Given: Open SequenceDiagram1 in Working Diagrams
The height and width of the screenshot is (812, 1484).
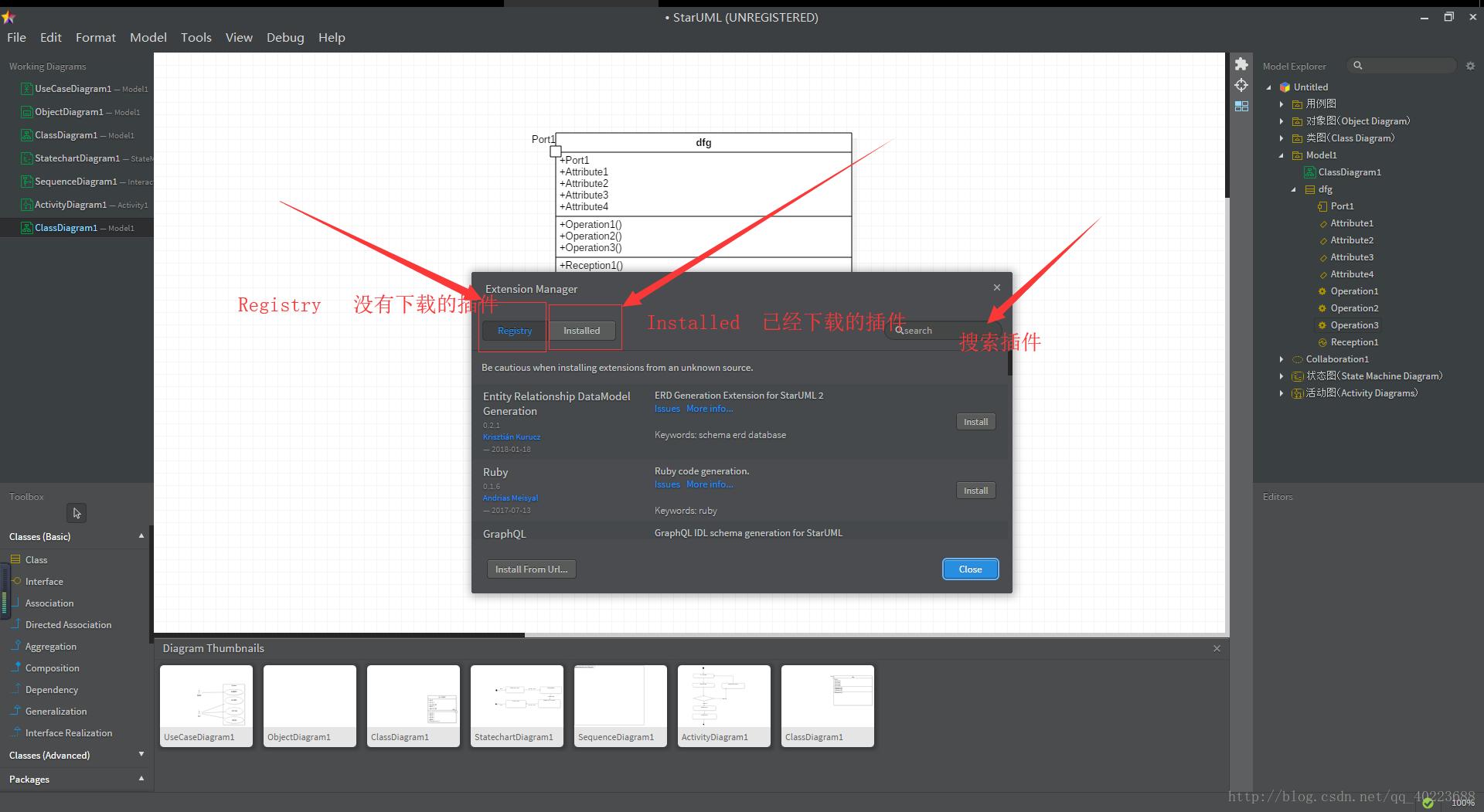Looking at the screenshot, I should click(x=77, y=182).
